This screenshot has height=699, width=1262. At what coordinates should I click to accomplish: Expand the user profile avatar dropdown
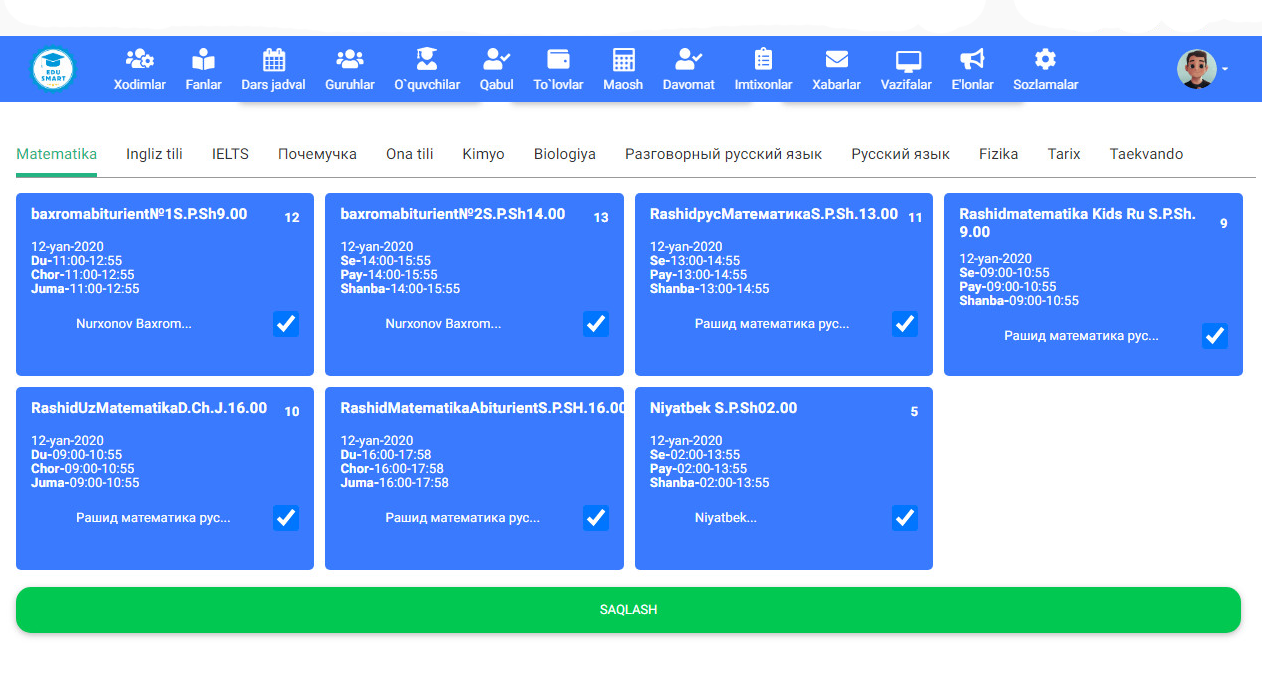click(1201, 69)
